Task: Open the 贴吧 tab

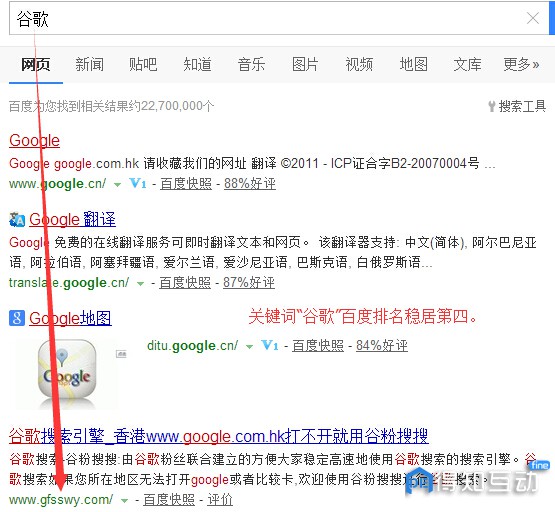Action: [x=143, y=65]
